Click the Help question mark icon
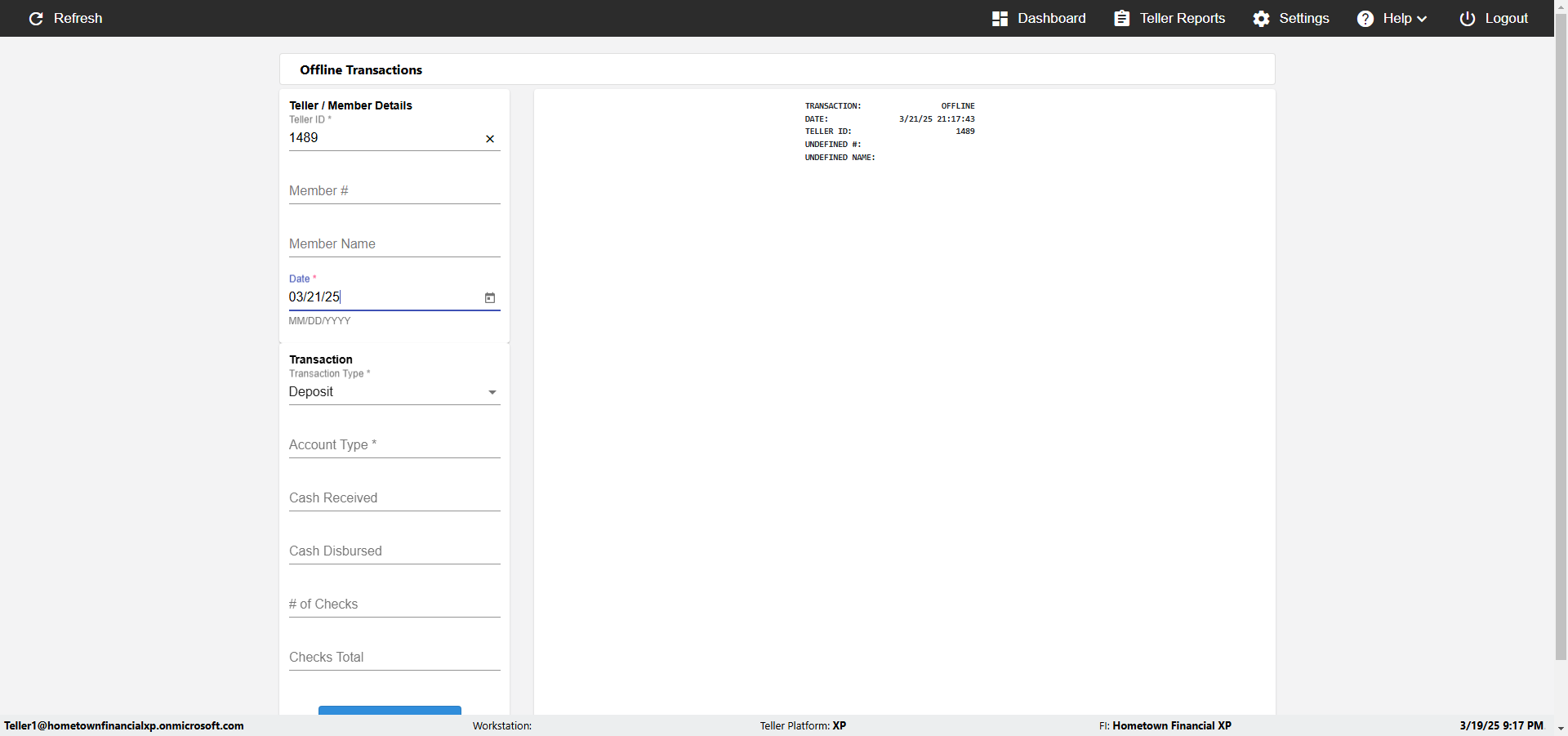 pos(1365,18)
